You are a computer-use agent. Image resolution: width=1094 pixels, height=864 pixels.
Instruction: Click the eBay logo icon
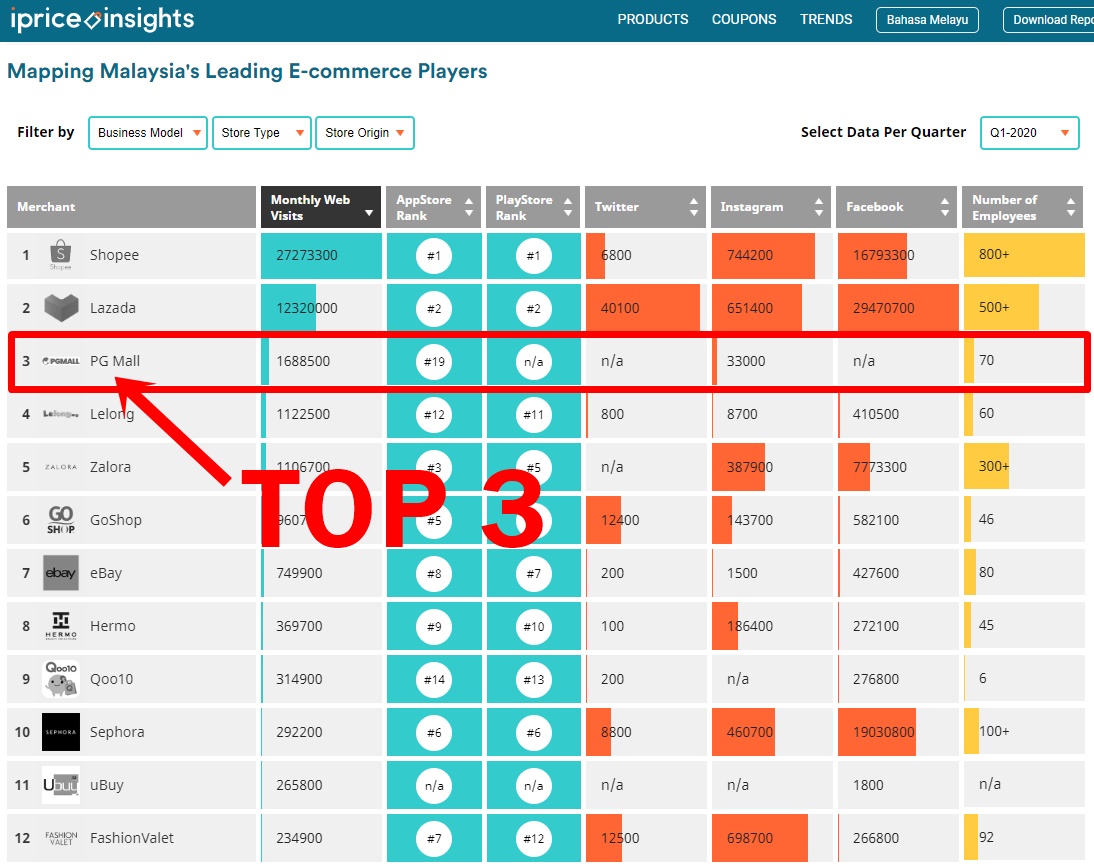point(61,573)
